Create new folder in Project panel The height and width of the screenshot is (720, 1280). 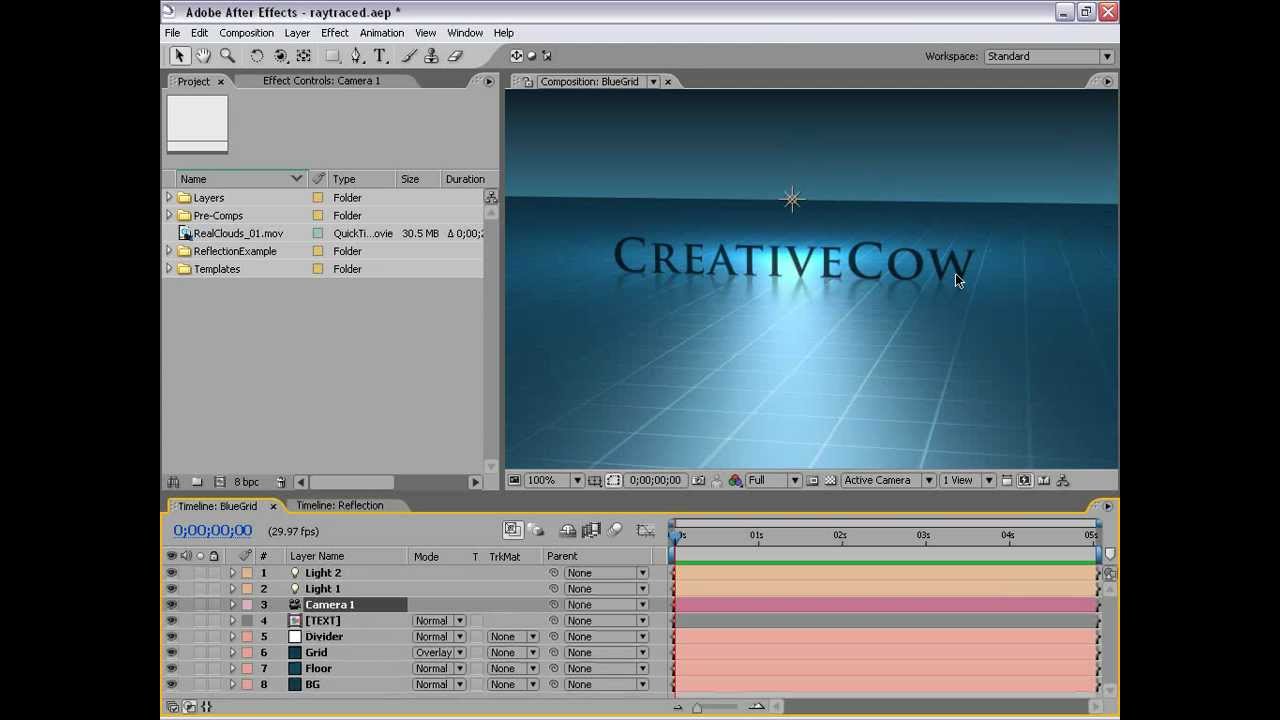[x=197, y=482]
